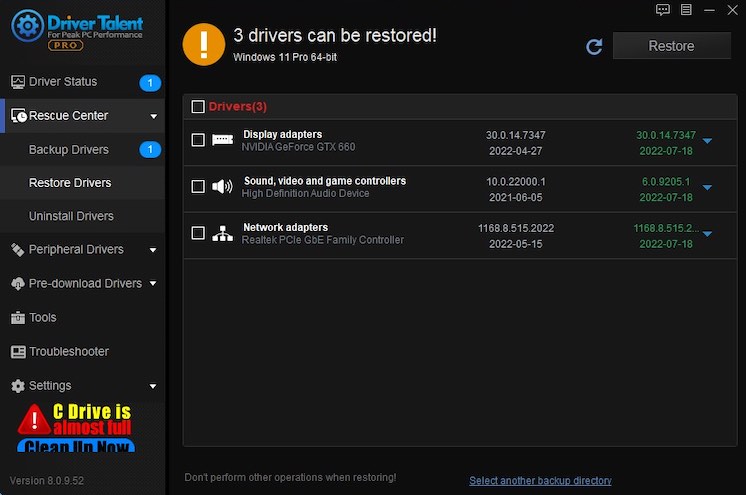Click Select another backup directory link
This screenshot has width=746, height=495.
point(540,481)
